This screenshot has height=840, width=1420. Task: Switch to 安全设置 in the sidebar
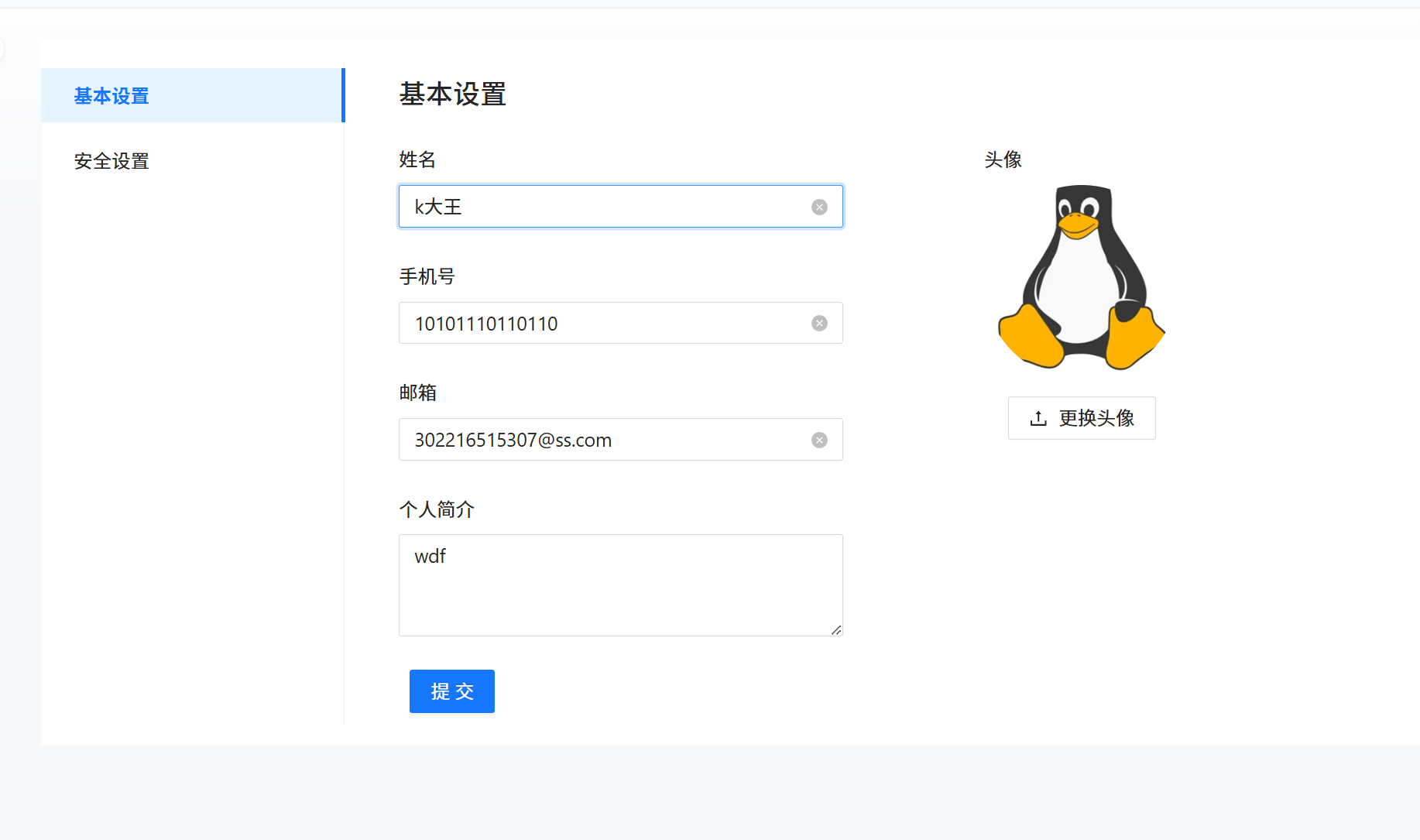tap(192, 161)
